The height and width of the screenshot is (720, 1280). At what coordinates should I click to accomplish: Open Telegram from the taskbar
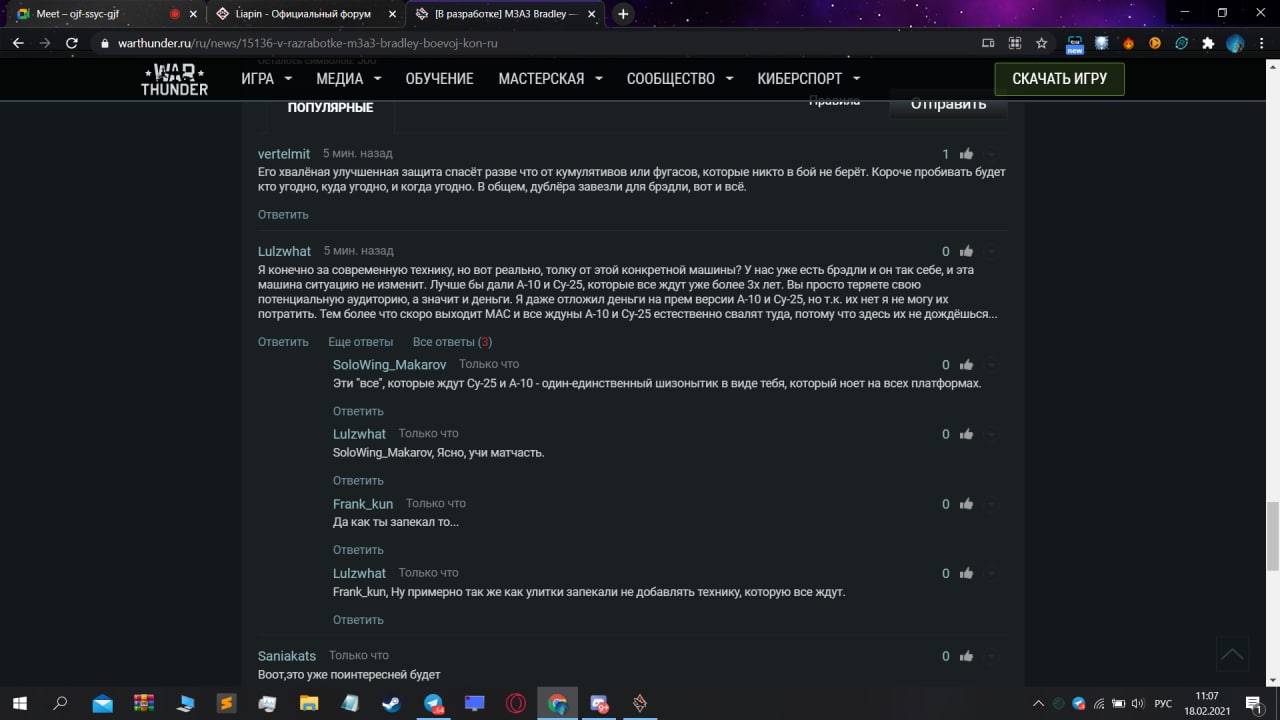pos(434,704)
